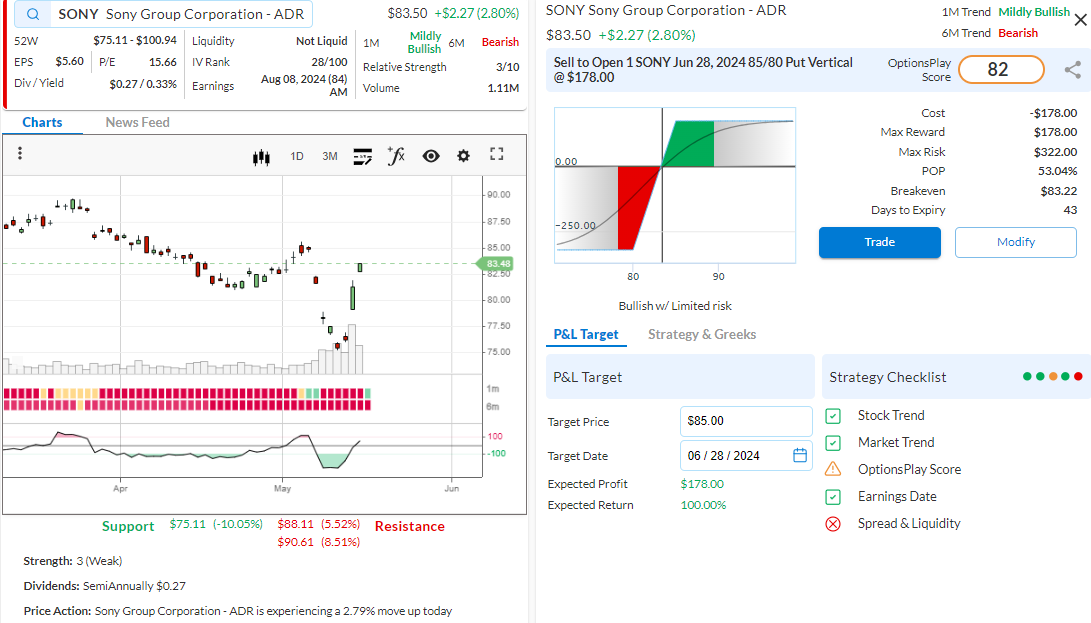The image size is (1091, 623).
Task: Open the fx indicators menu
Action: pos(396,155)
